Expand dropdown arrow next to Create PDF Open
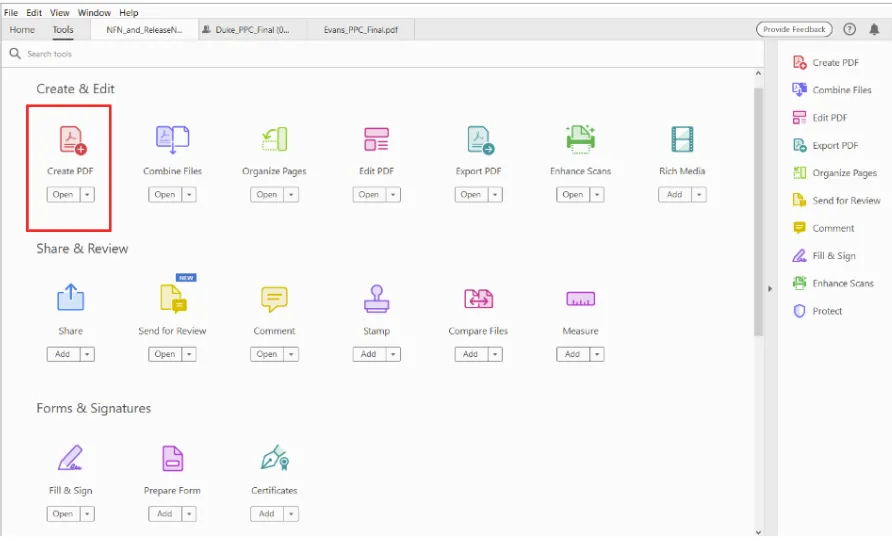892x541 pixels. 87,195
